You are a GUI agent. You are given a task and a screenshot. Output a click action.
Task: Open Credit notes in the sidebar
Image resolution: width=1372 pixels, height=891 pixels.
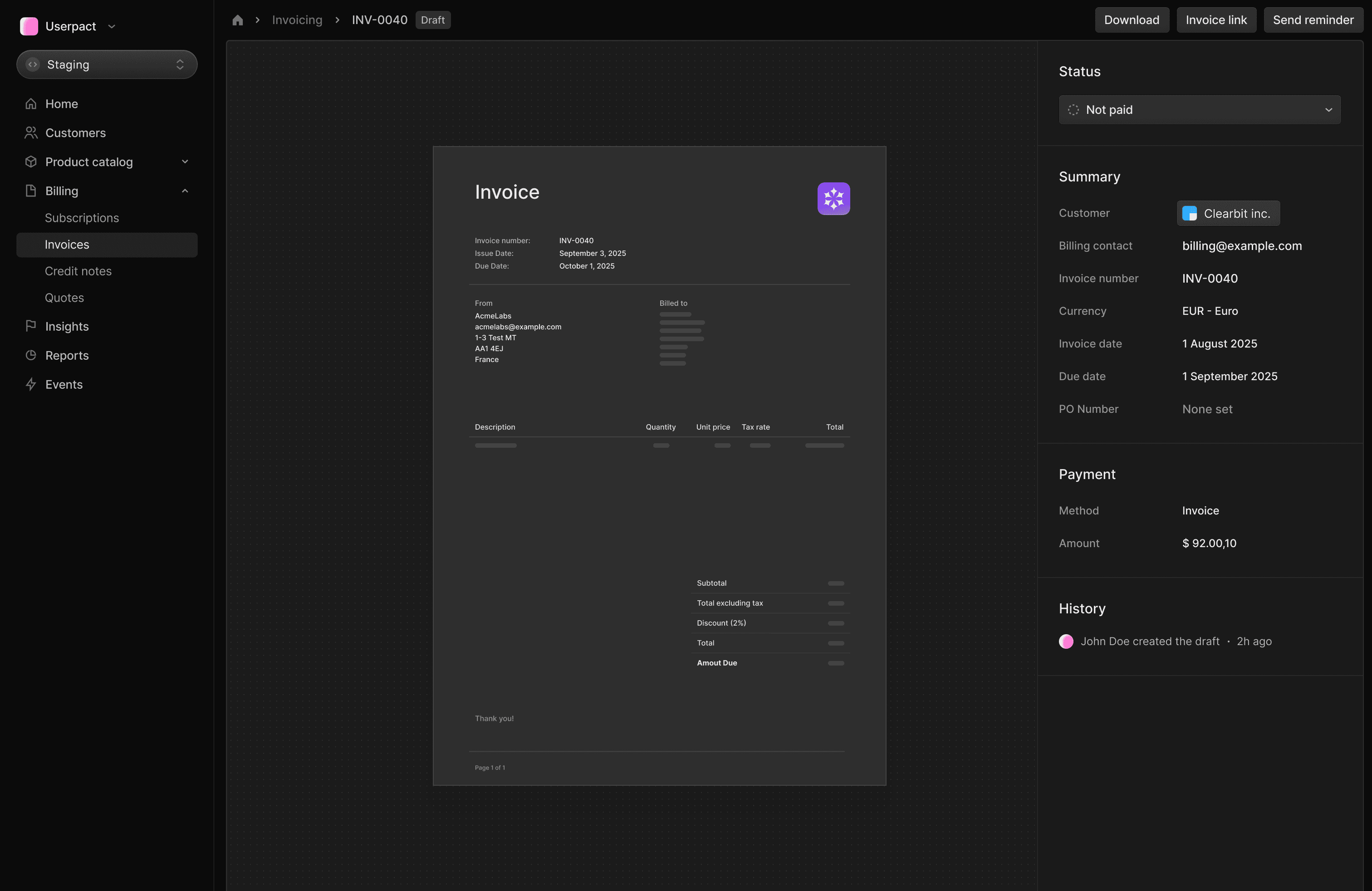78,271
